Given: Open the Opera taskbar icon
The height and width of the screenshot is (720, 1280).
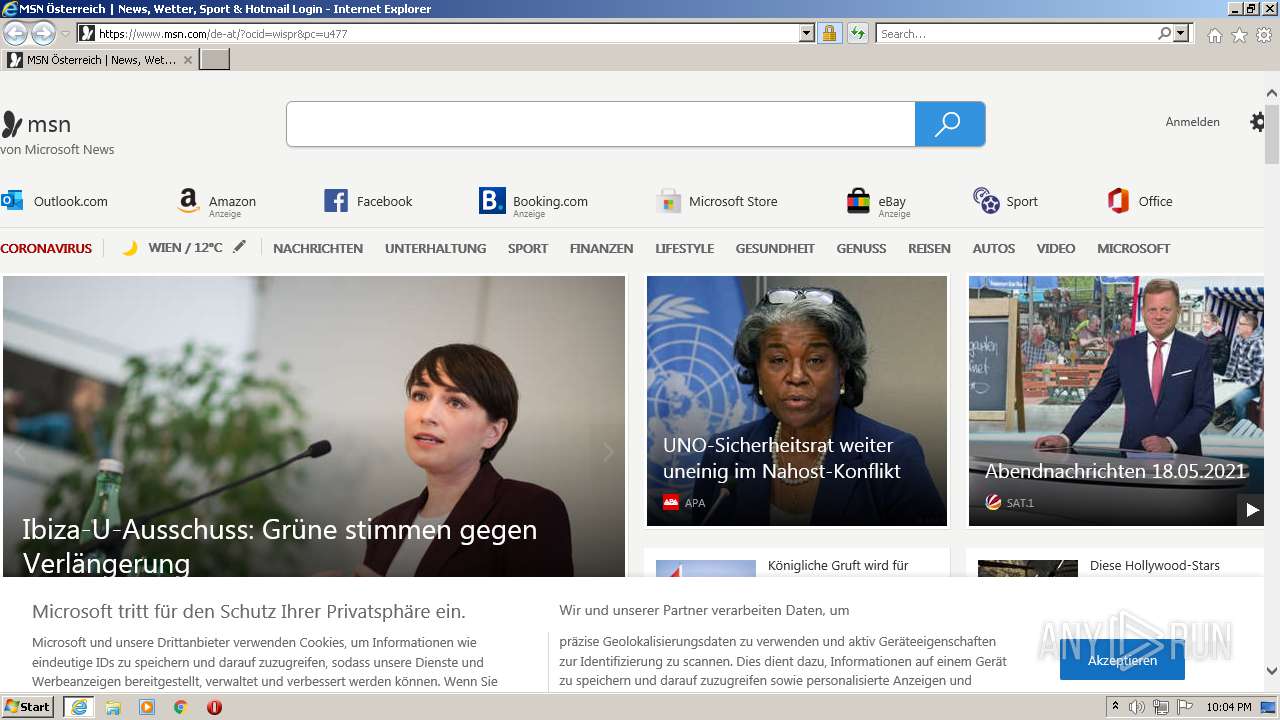Looking at the screenshot, I should point(214,707).
